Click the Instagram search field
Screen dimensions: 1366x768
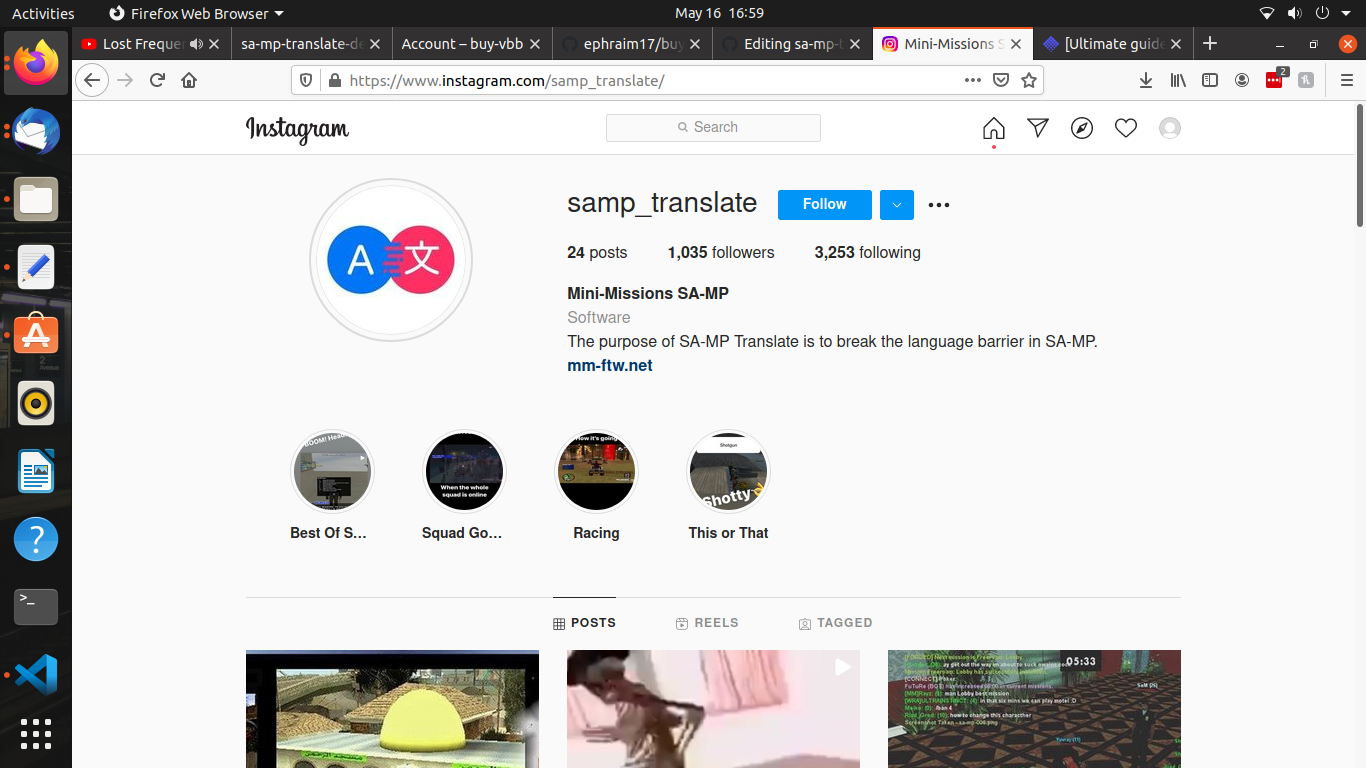tap(713, 128)
